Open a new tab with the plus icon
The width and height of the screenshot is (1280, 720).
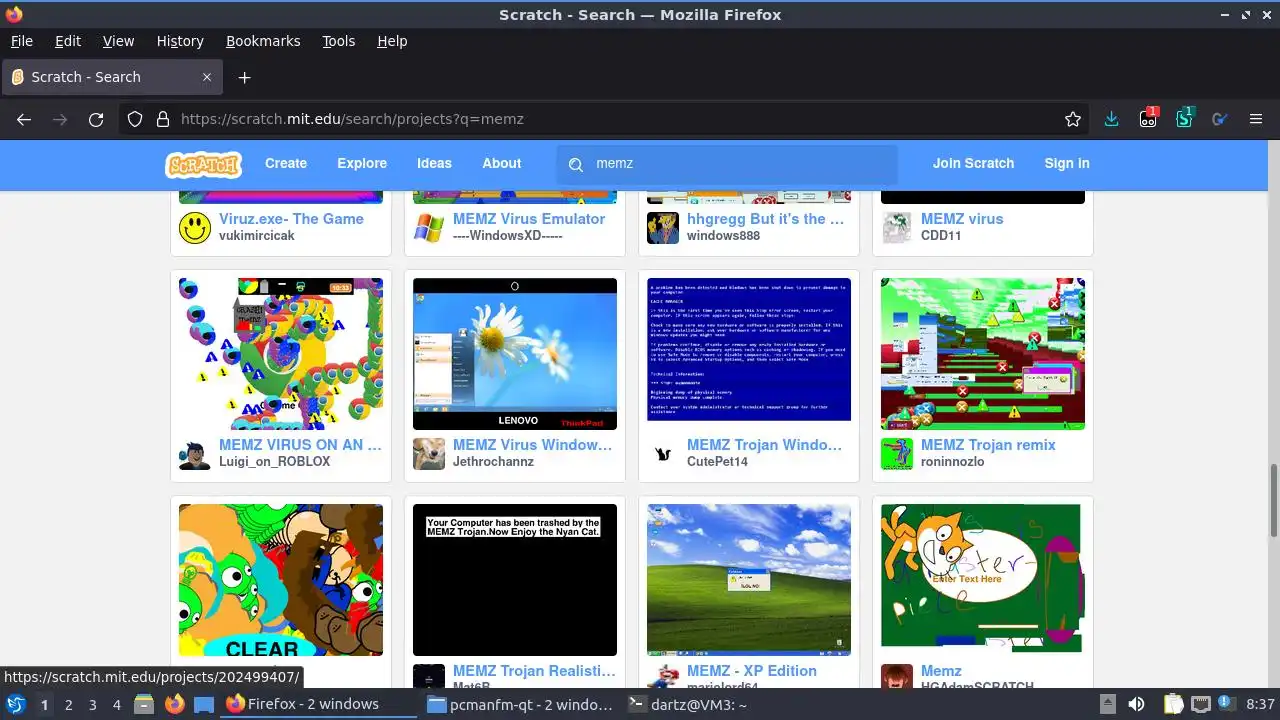244,77
